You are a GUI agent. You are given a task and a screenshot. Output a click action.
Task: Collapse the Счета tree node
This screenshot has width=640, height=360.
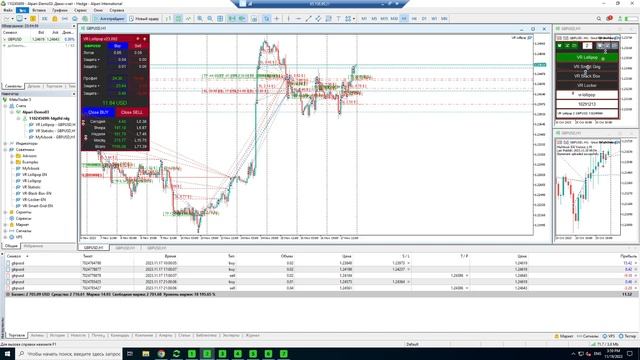[x=5, y=106]
